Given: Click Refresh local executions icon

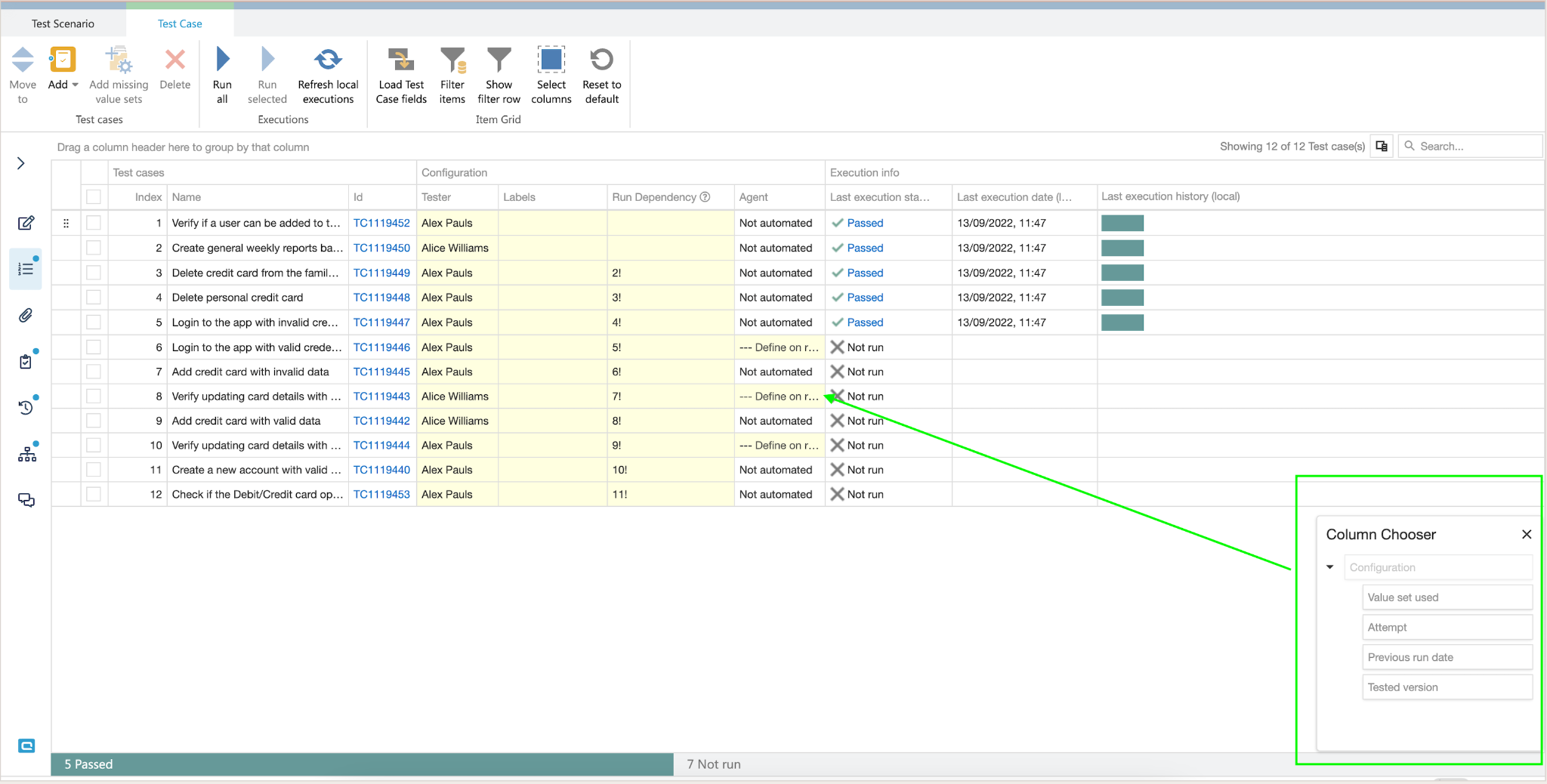Looking at the screenshot, I should [x=328, y=60].
